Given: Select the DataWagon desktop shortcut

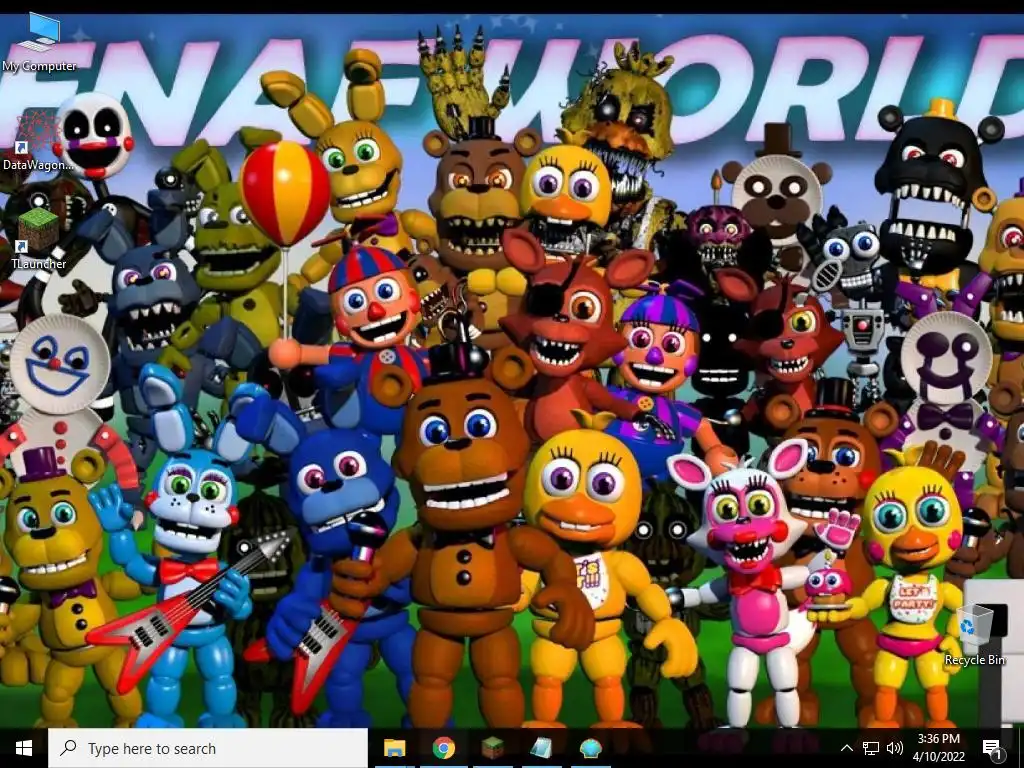Looking at the screenshot, I should coord(37,142).
